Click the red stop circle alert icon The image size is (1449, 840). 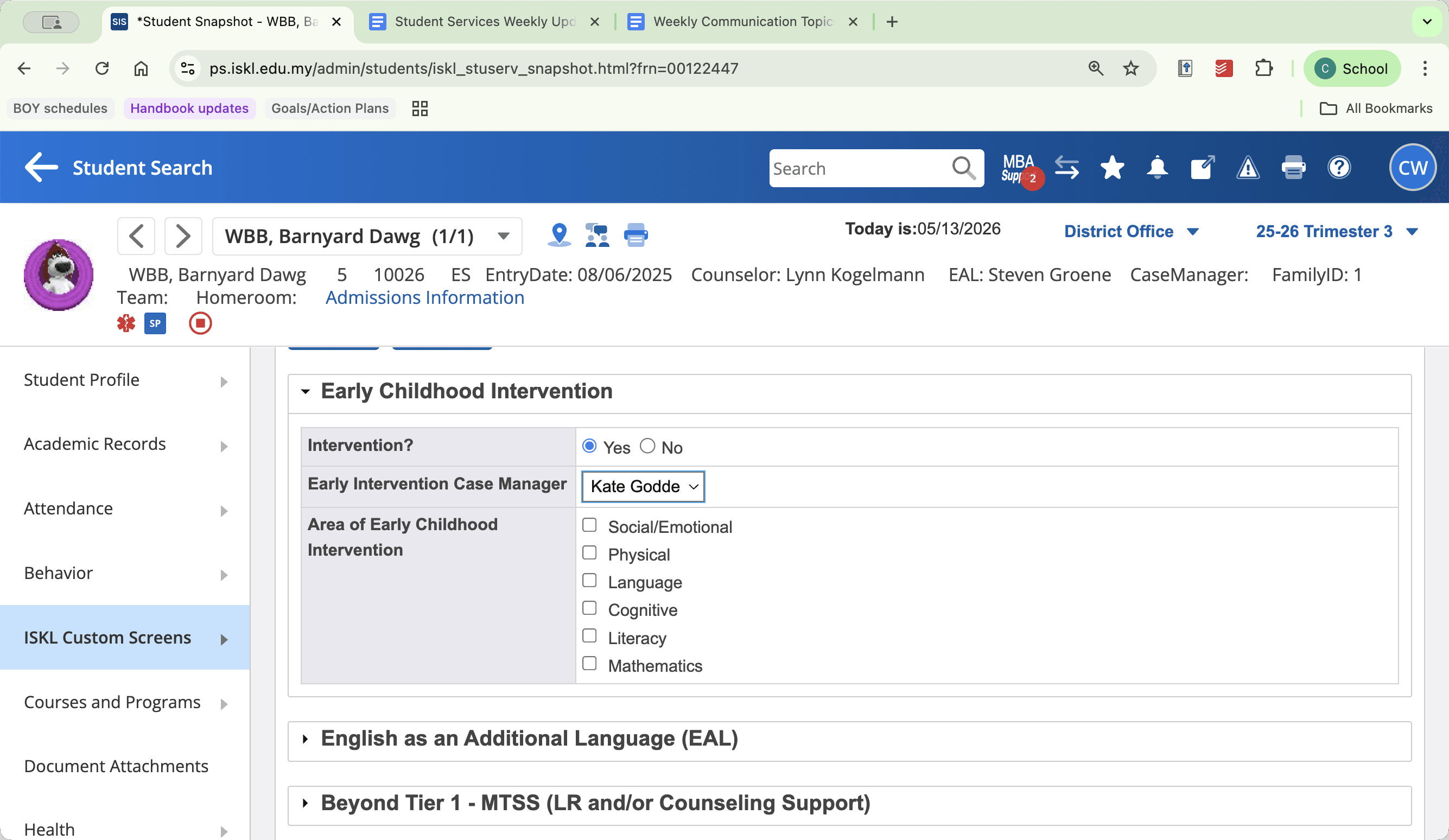[200, 323]
